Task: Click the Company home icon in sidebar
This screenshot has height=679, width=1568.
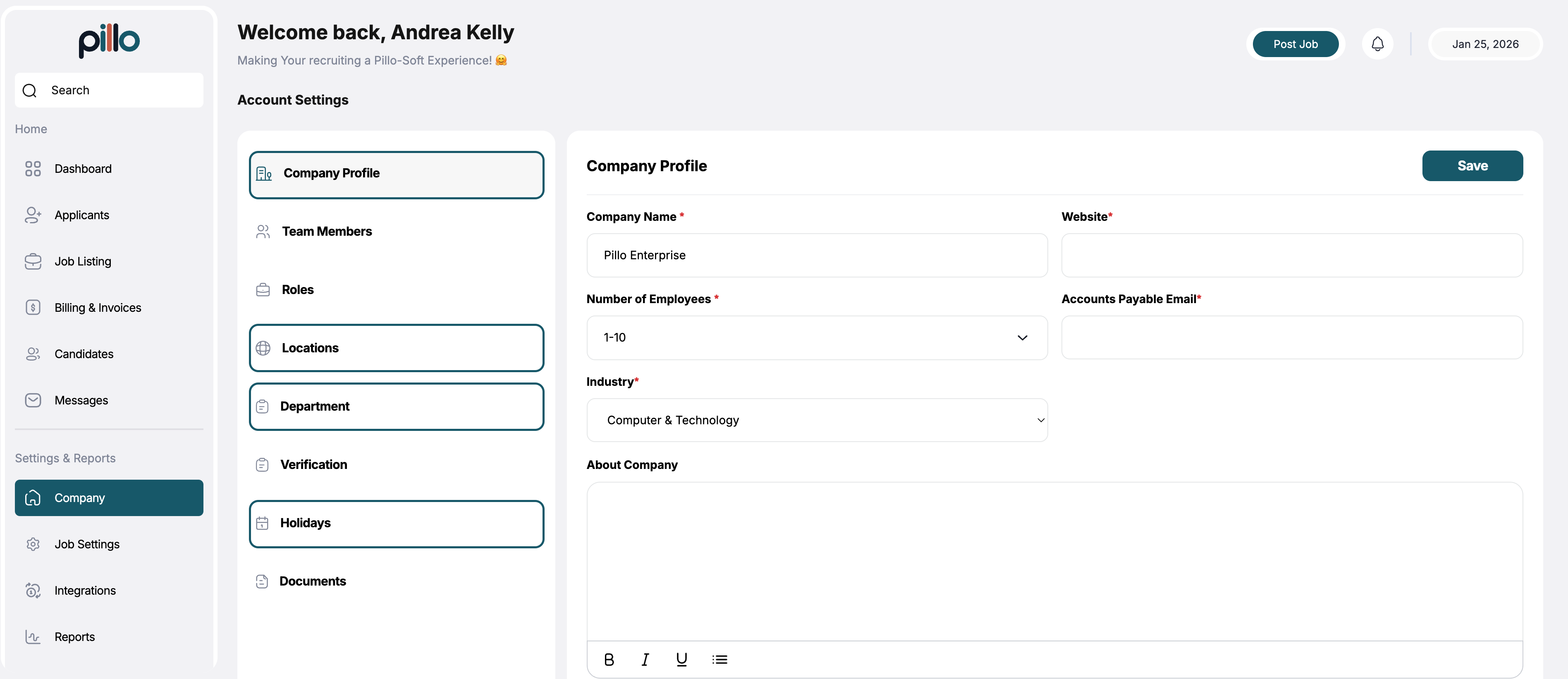Action: point(33,497)
